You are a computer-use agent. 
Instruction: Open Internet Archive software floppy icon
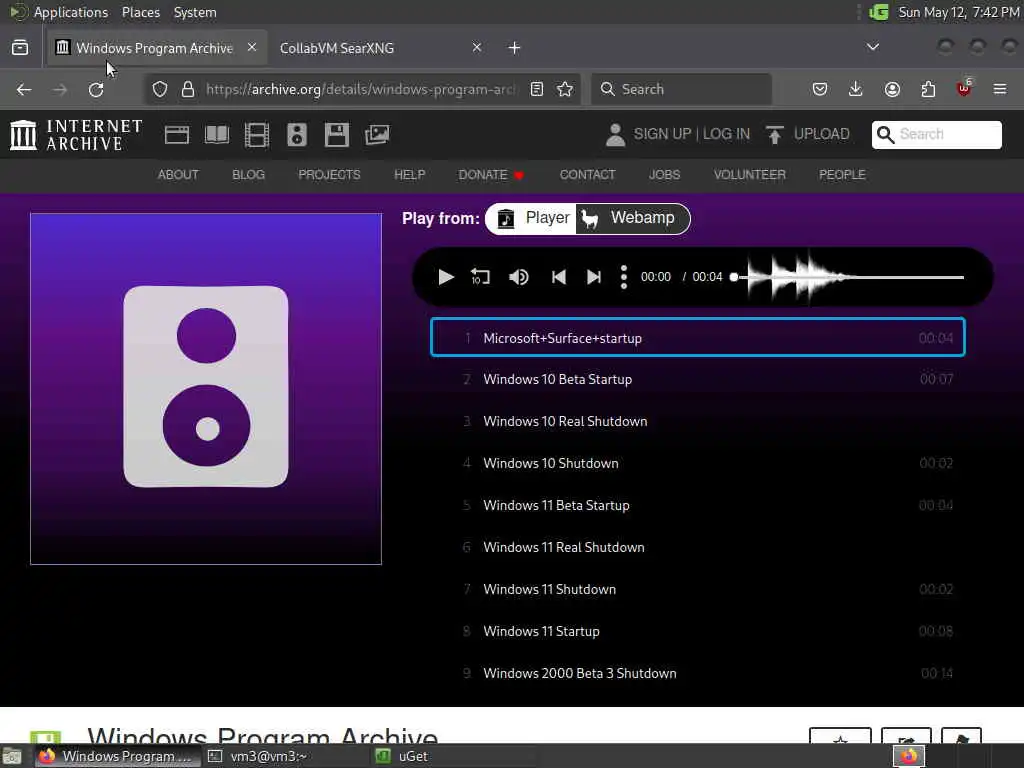pyautogui.click(x=336, y=135)
